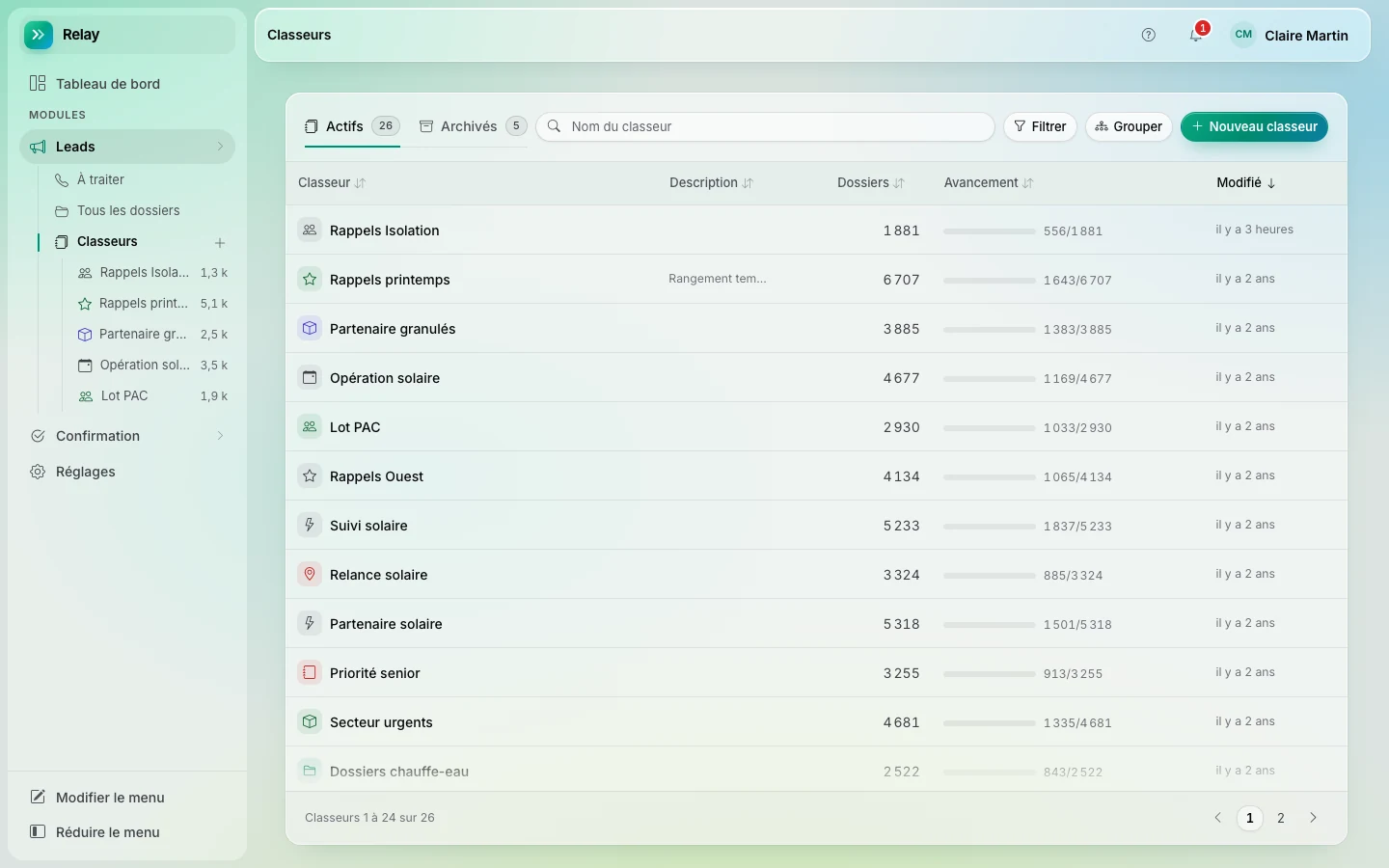This screenshot has height=868, width=1389.
Task: Click the Nom du classeur search field
Action: point(765,126)
